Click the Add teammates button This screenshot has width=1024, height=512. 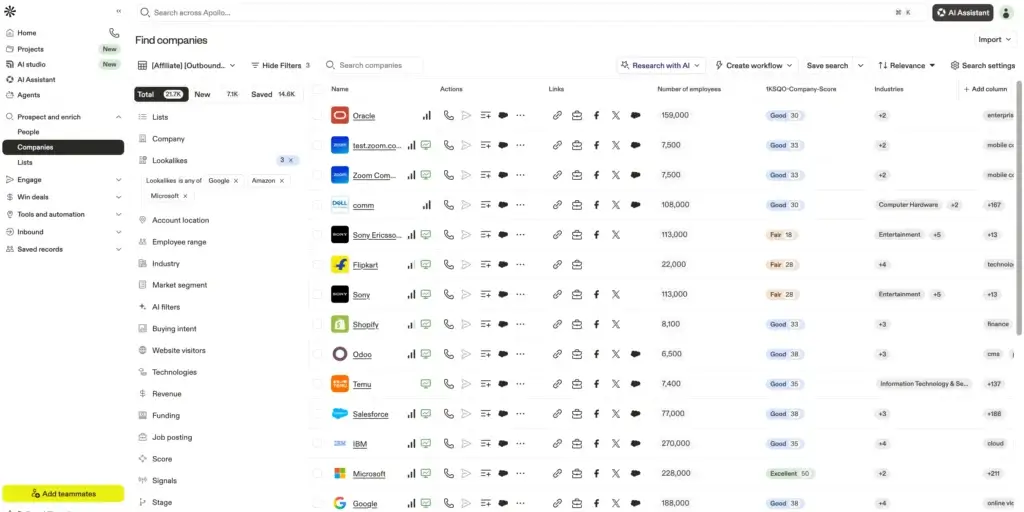63,494
